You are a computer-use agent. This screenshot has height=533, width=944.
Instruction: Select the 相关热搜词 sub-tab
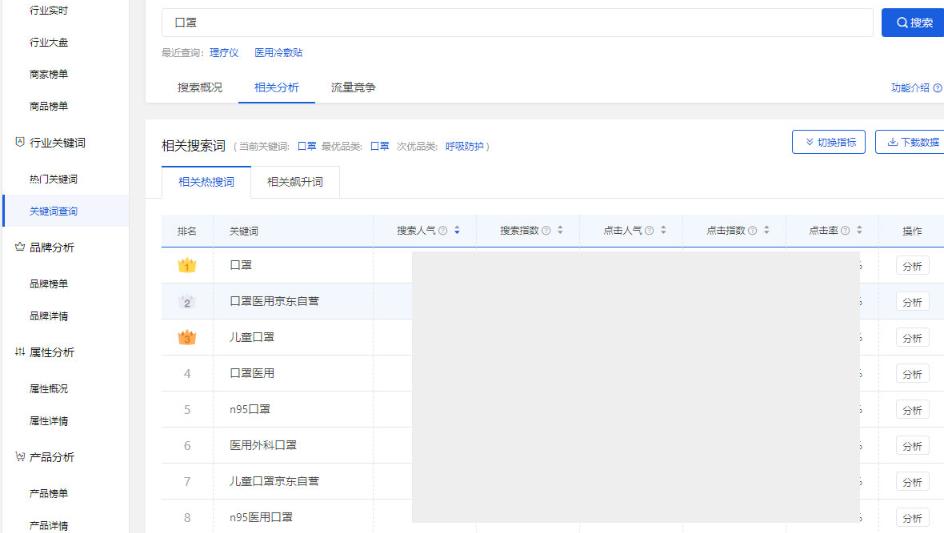(x=206, y=182)
